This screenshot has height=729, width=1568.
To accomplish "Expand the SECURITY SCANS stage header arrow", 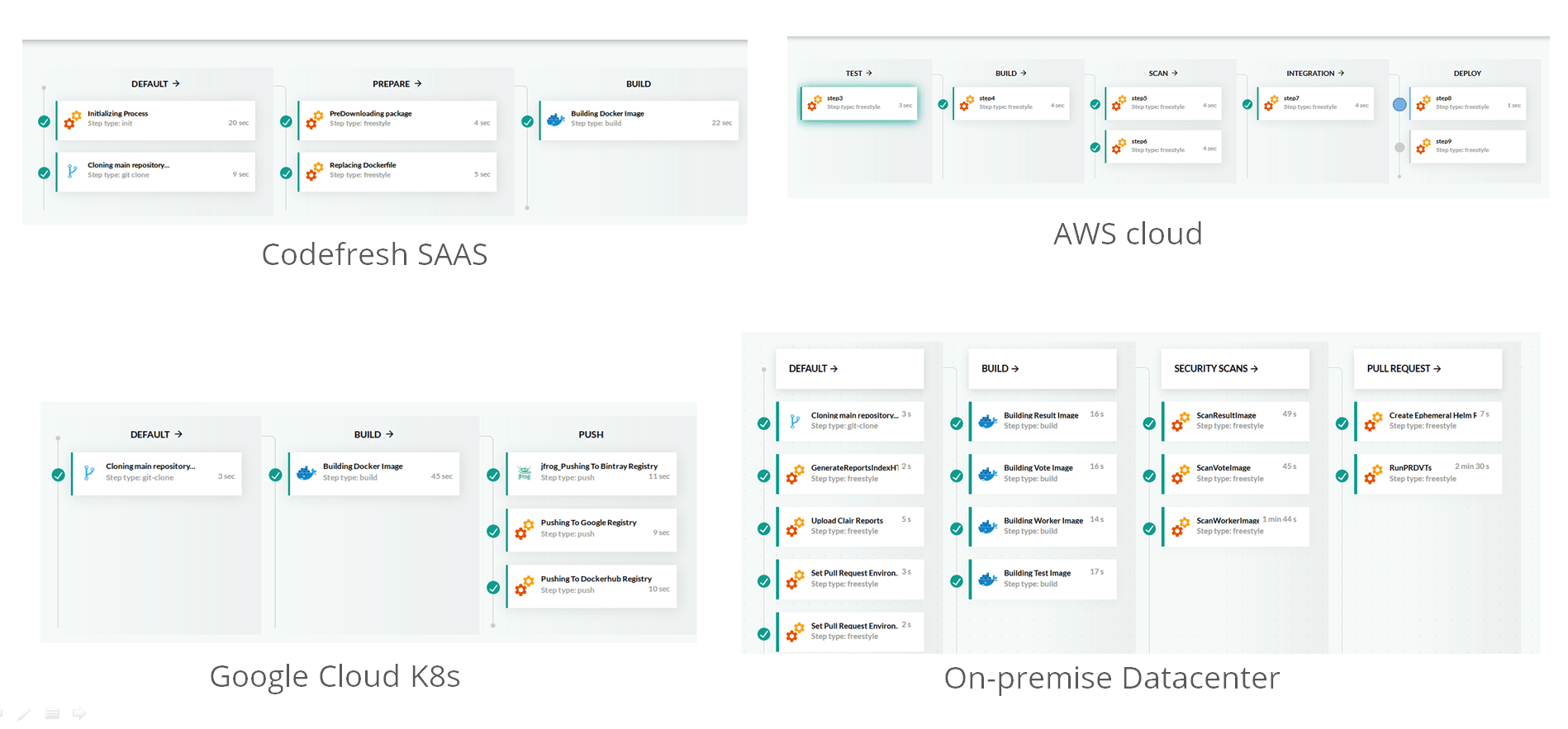I will [x=1254, y=369].
